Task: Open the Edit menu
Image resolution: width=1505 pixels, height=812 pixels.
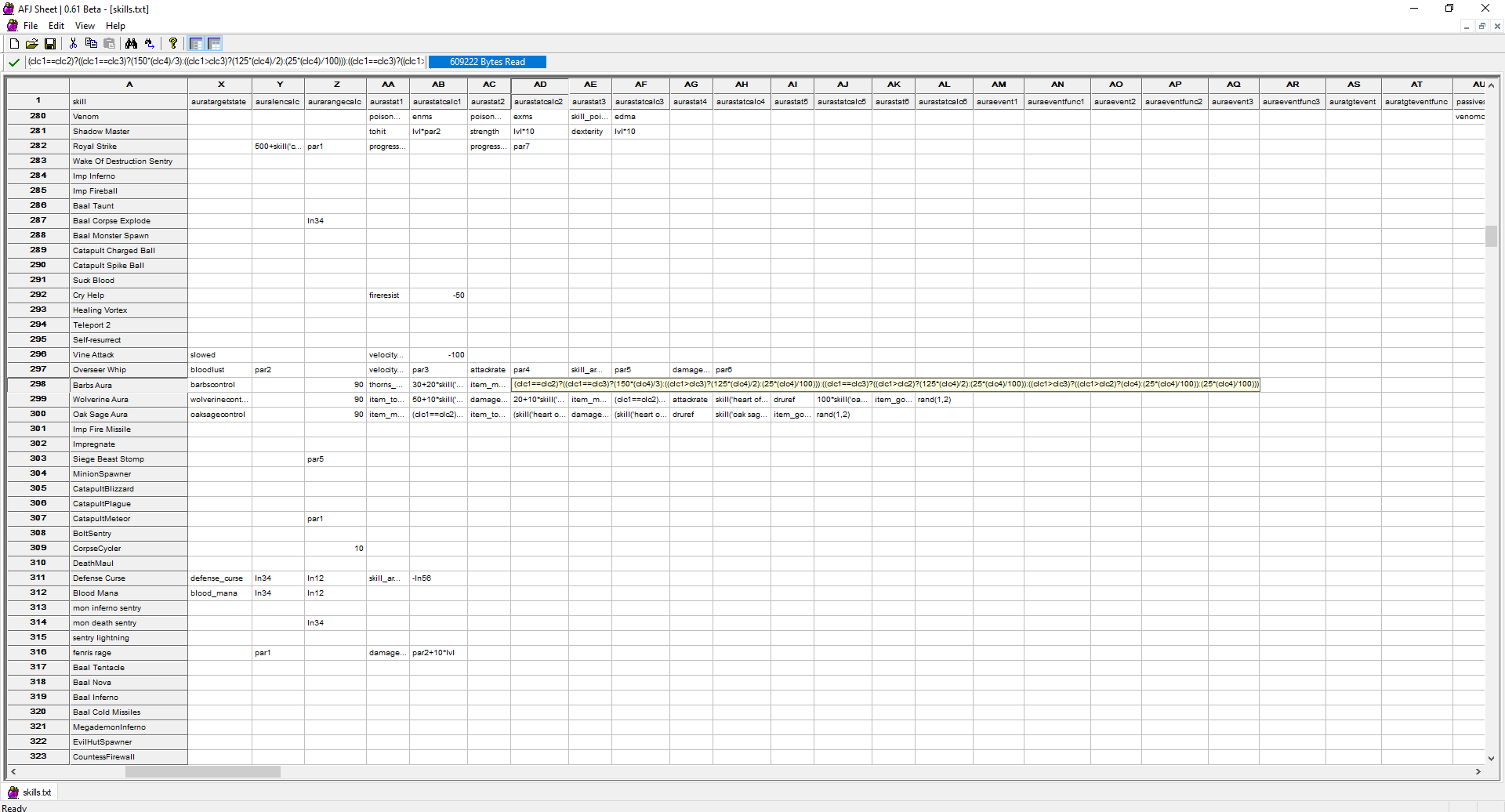Action: [x=56, y=26]
